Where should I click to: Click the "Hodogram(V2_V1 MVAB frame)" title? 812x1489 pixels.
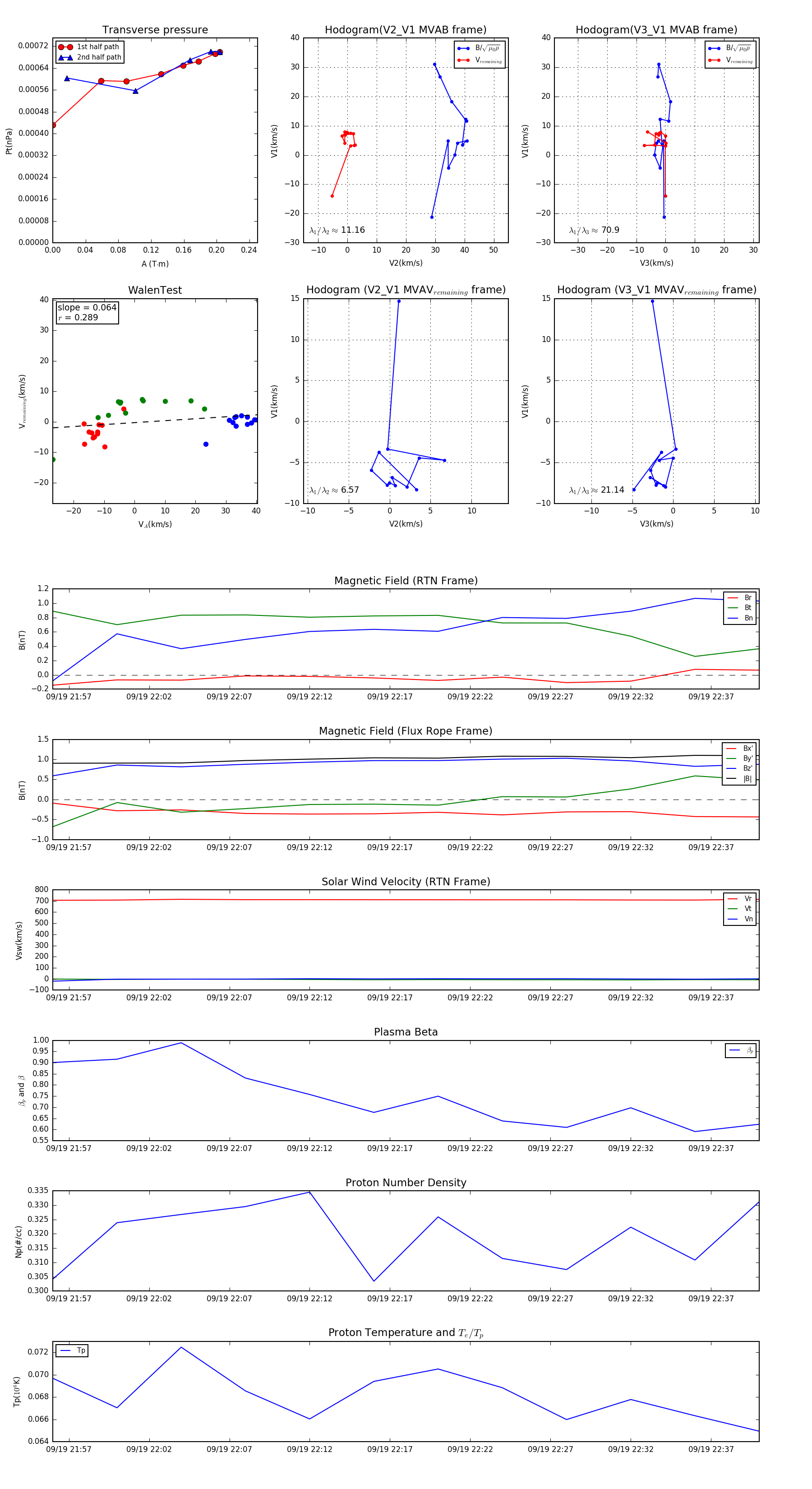(x=406, y=30)
